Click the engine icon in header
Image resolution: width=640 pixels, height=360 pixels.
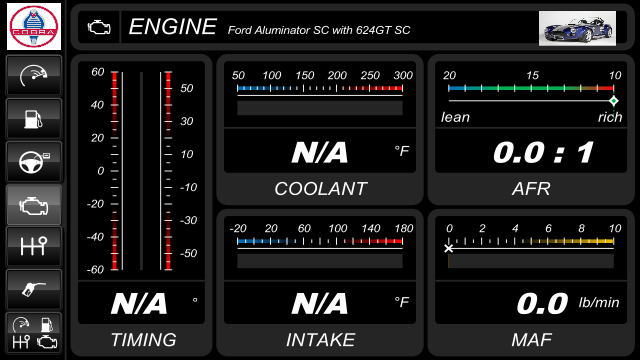click(x=99, y=27)
